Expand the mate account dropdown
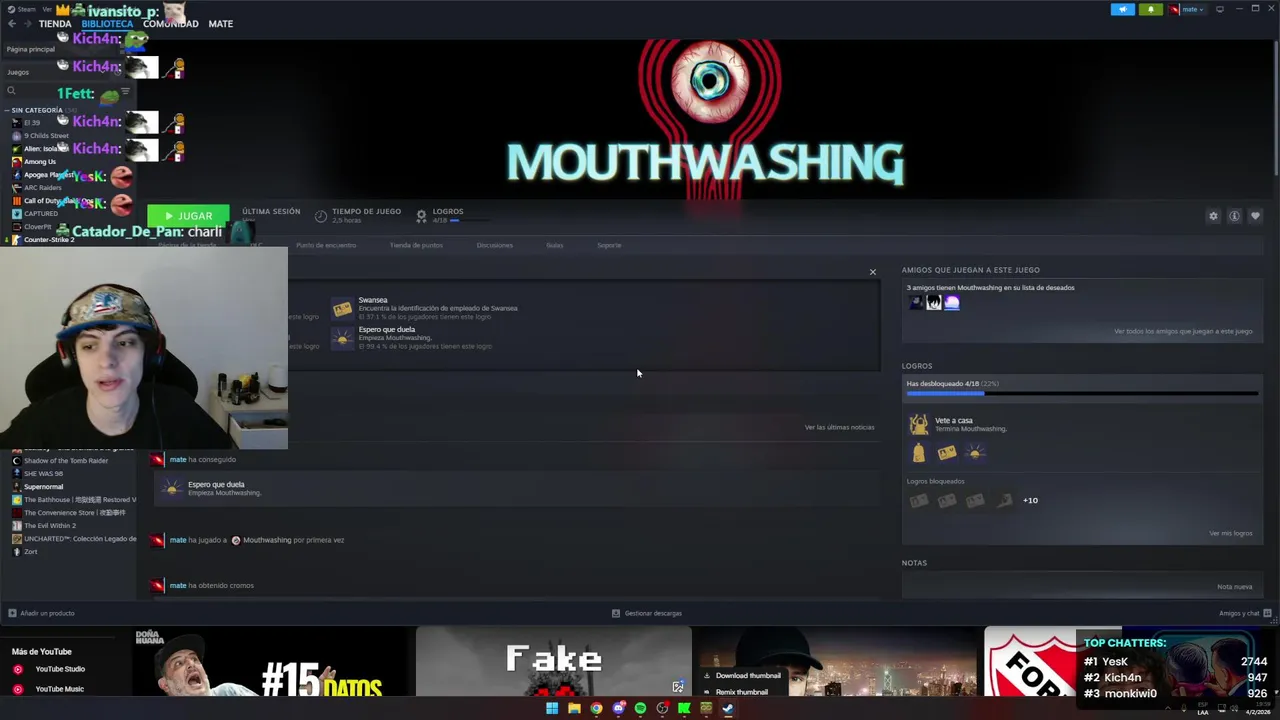Screen dimensions: 1280x720 1187,9
